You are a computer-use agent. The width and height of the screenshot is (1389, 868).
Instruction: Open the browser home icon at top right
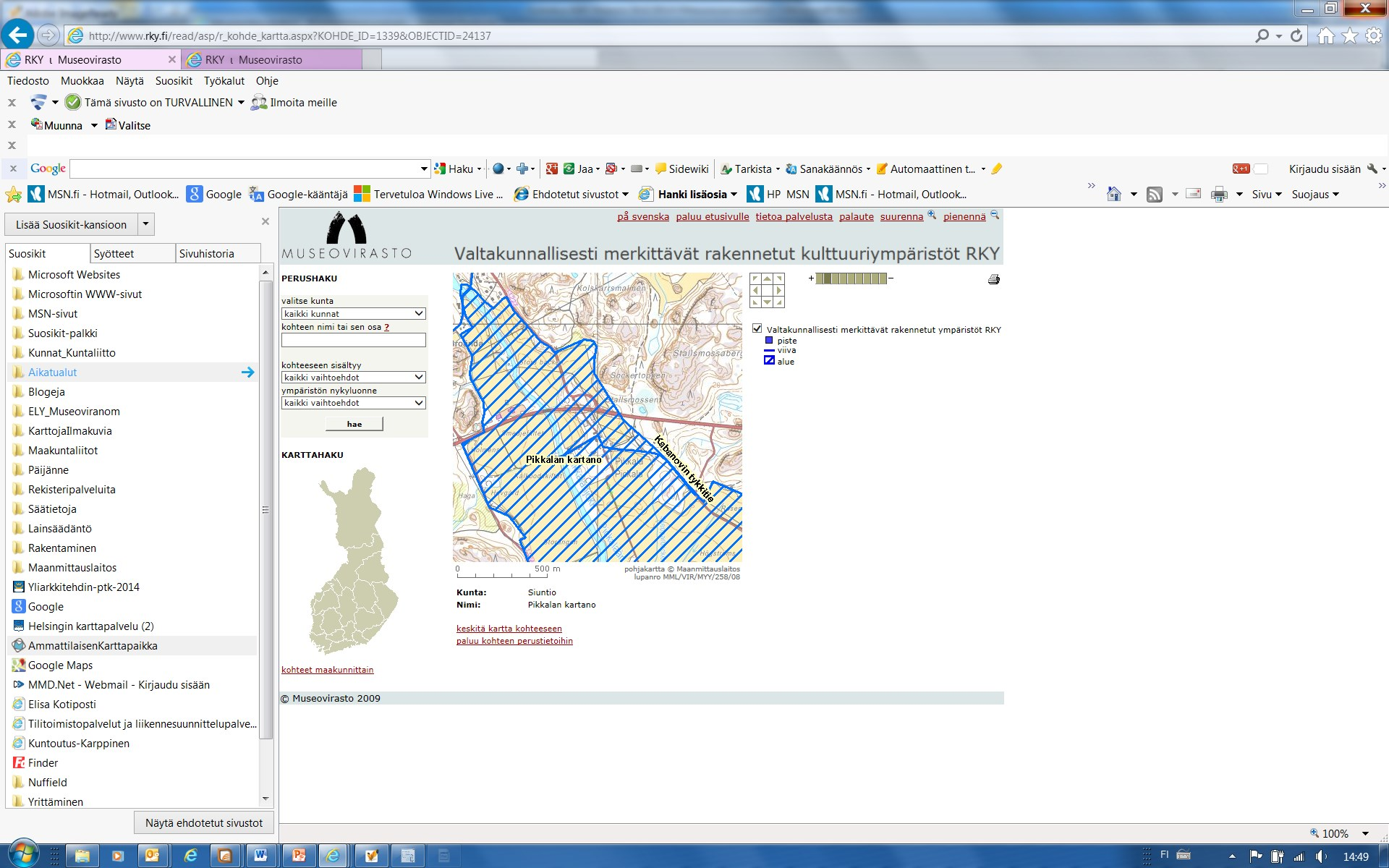click(1325, 35)
